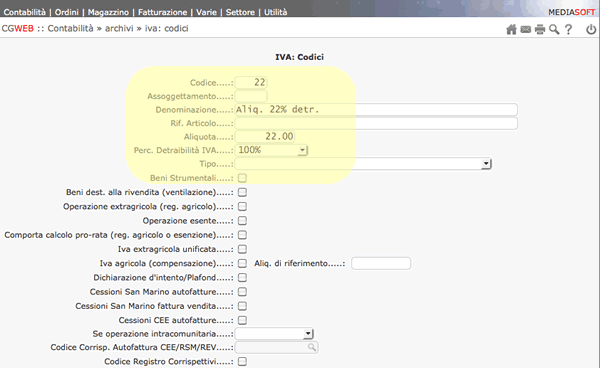The height and width of the screenshot is (368, 600).
Task: Check Iva agricola (compensazione) box
Action: (242, 263)
